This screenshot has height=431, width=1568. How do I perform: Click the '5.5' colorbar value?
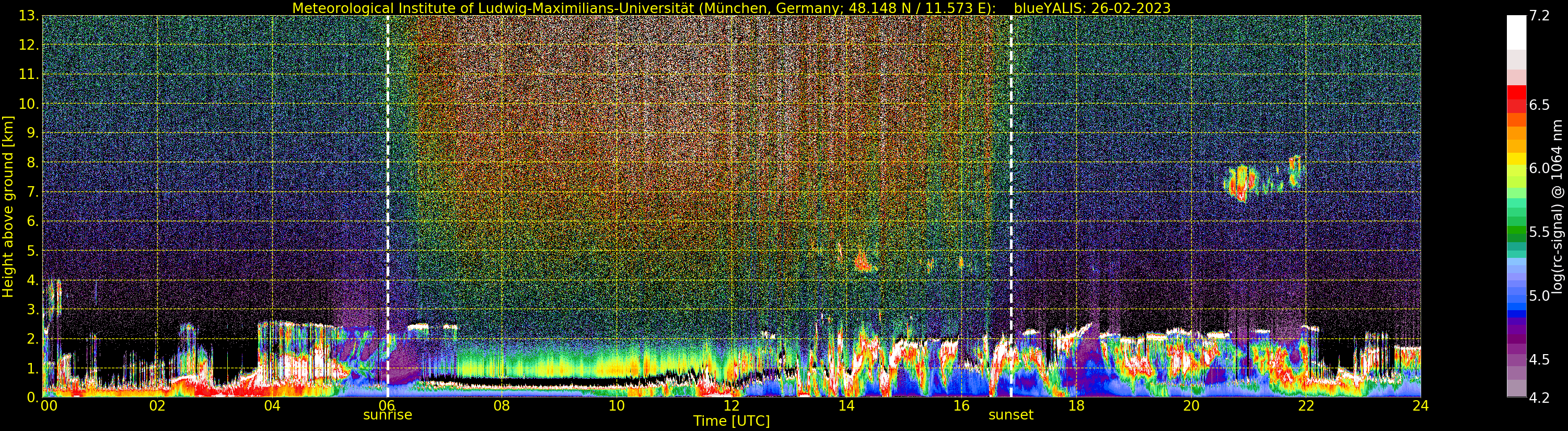tap(1539, 232)
